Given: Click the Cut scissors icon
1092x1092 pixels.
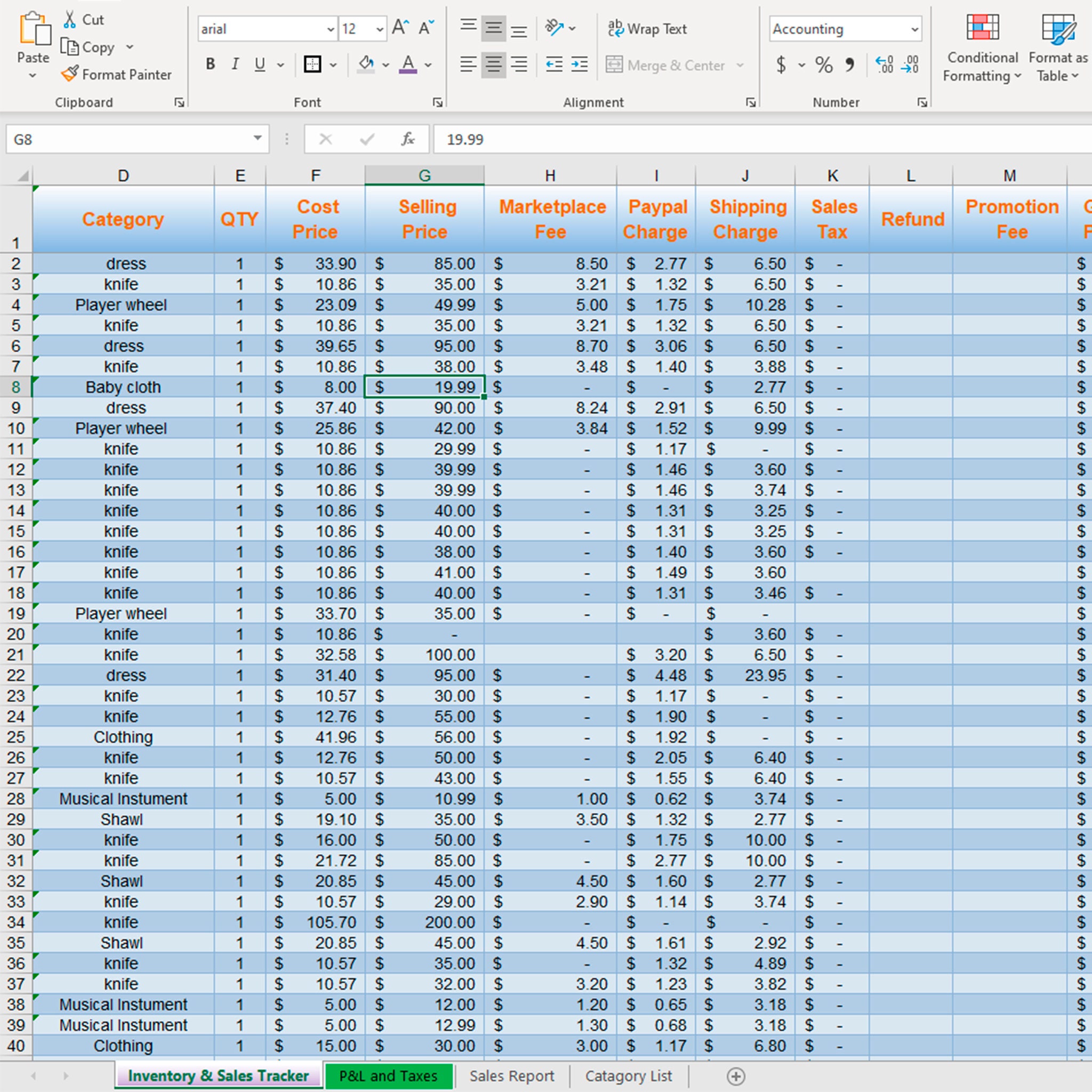Looking at the screenshot, I should (x=69, y=20).
